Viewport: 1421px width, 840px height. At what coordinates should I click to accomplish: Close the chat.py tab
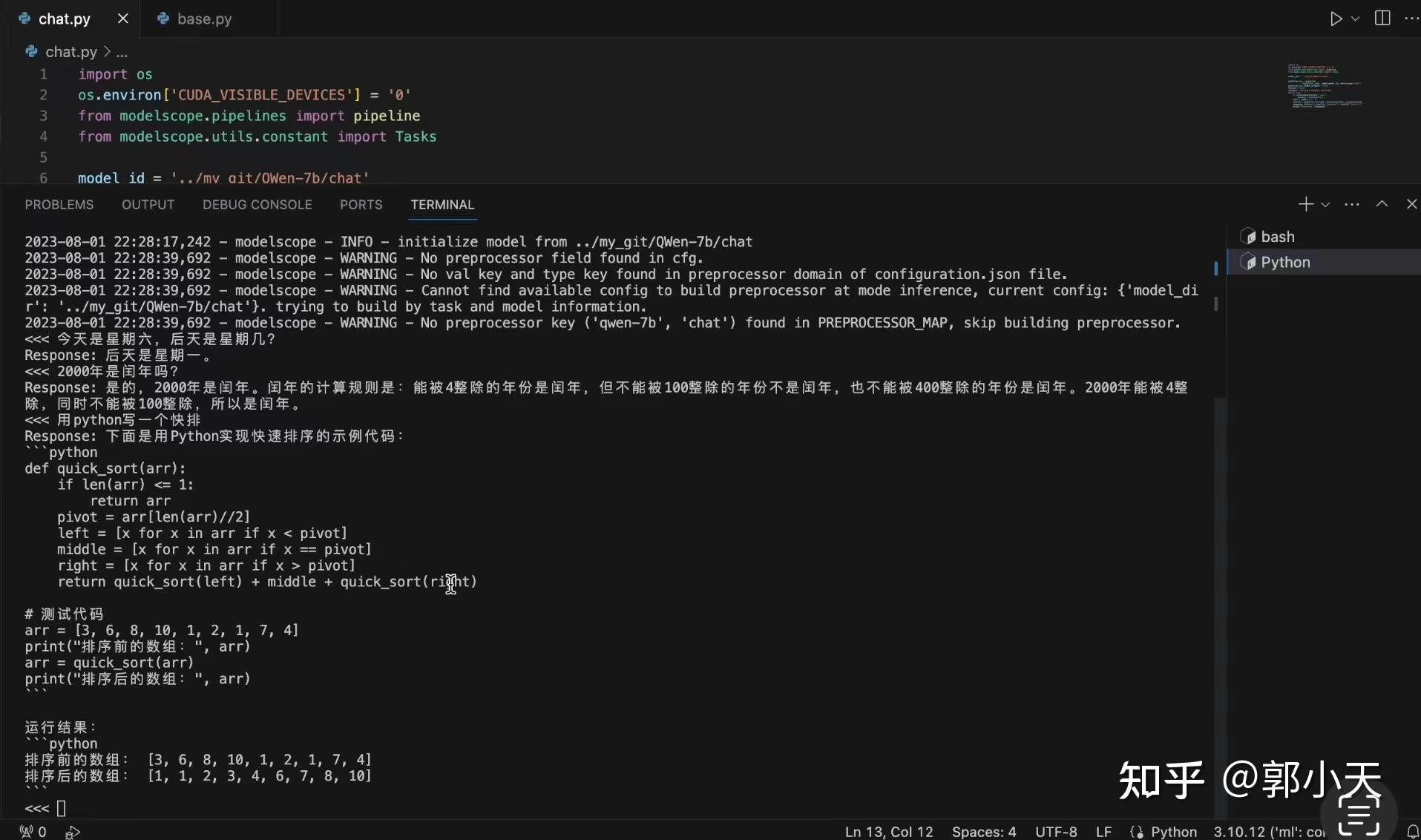coord(122,19)
